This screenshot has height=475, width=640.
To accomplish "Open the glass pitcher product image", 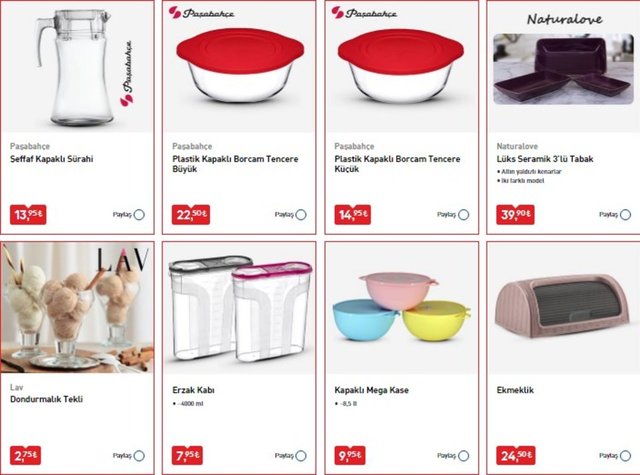I will pyautogui.click(x=73, y=67).
